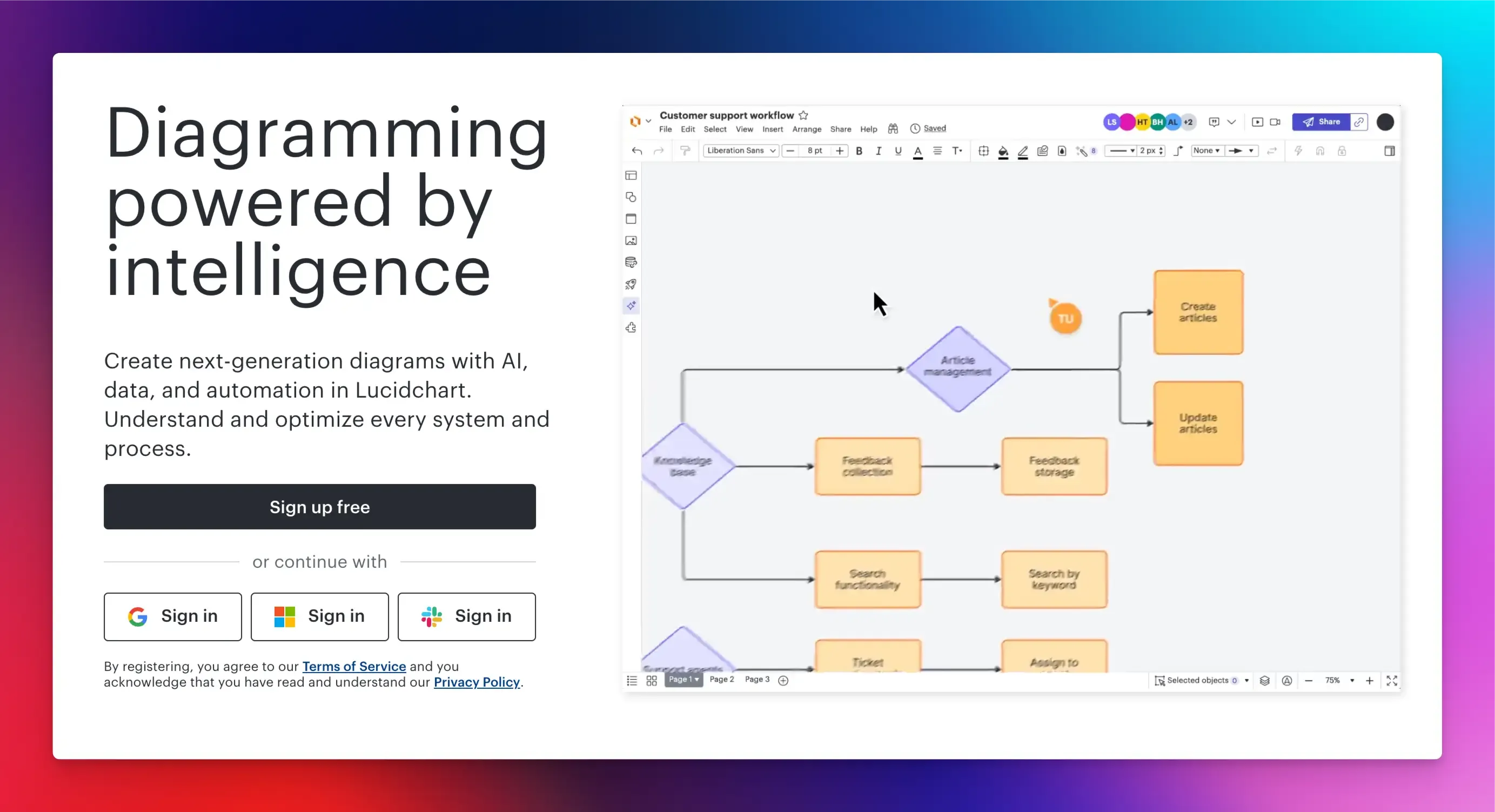Open the end arrow style dropdown
The width and height of the screenshot is (1495, 812).
click(x=1242, y=150)
